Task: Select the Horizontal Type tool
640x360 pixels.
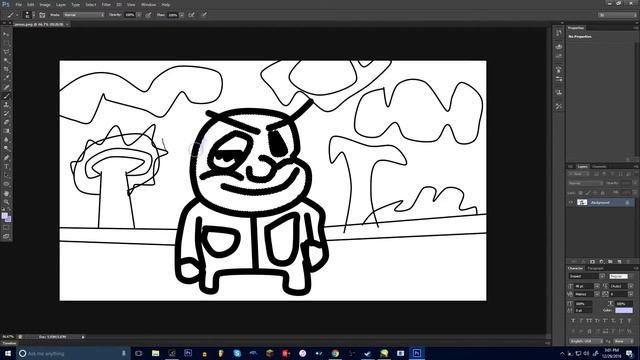Action: tap(6, 166)
